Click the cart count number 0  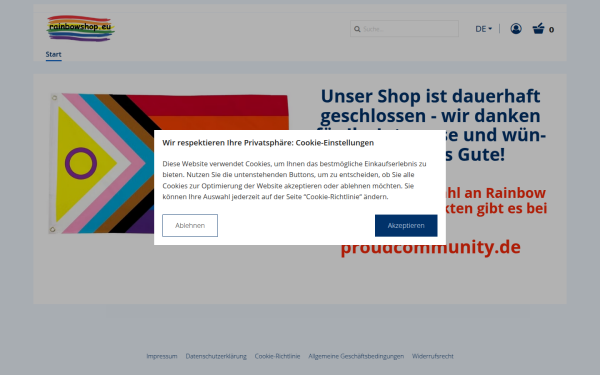pos(551,30)
